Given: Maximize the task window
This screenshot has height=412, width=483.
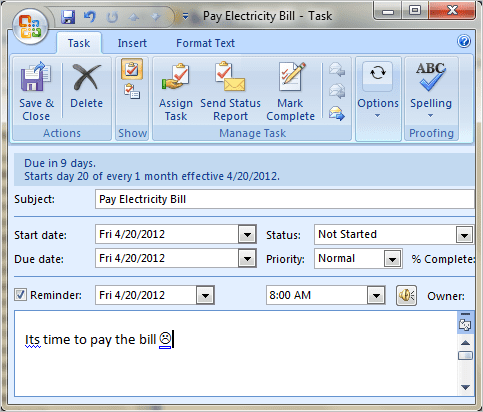Looking at the screenshot, I should click(x=415, y=11).
